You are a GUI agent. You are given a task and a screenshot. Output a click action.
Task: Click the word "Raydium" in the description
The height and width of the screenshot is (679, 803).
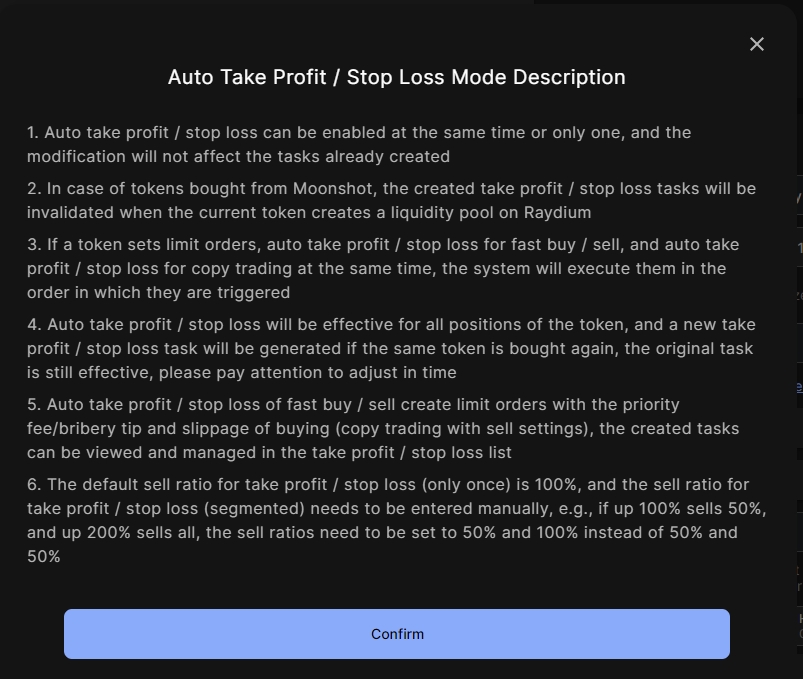pyautogui.click(x=557, y=212)
